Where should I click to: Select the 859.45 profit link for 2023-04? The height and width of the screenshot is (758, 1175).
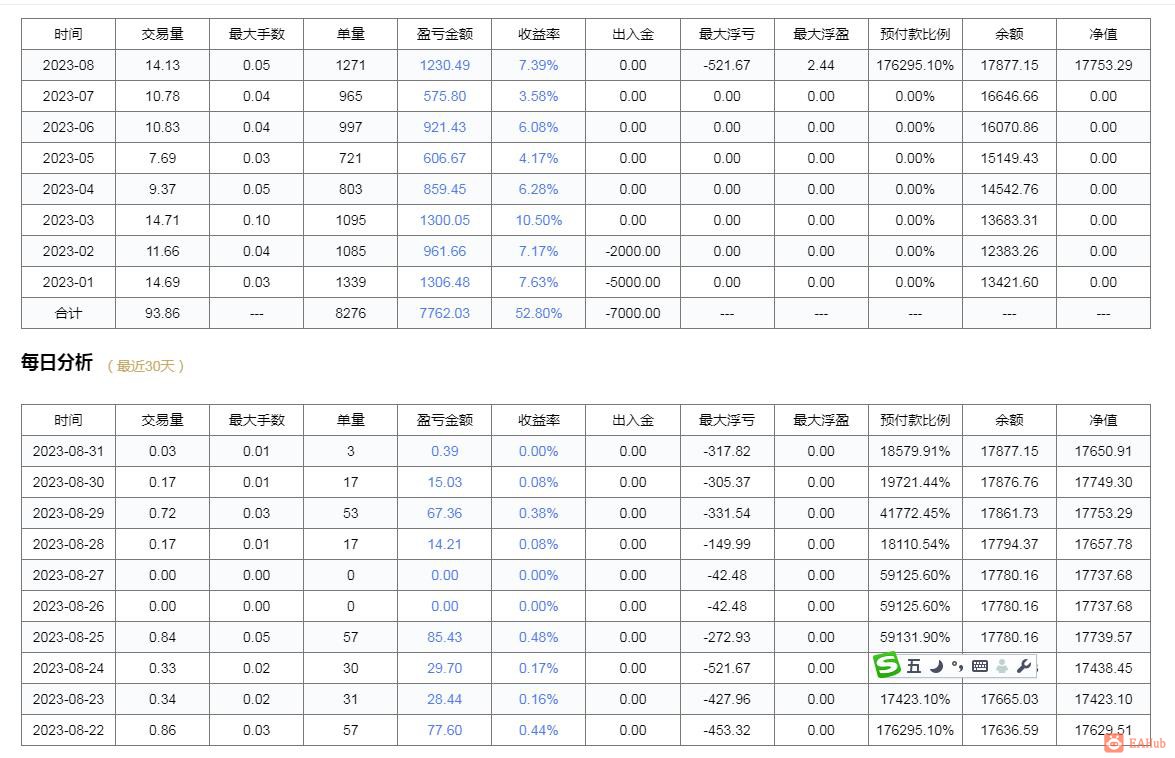444,190
